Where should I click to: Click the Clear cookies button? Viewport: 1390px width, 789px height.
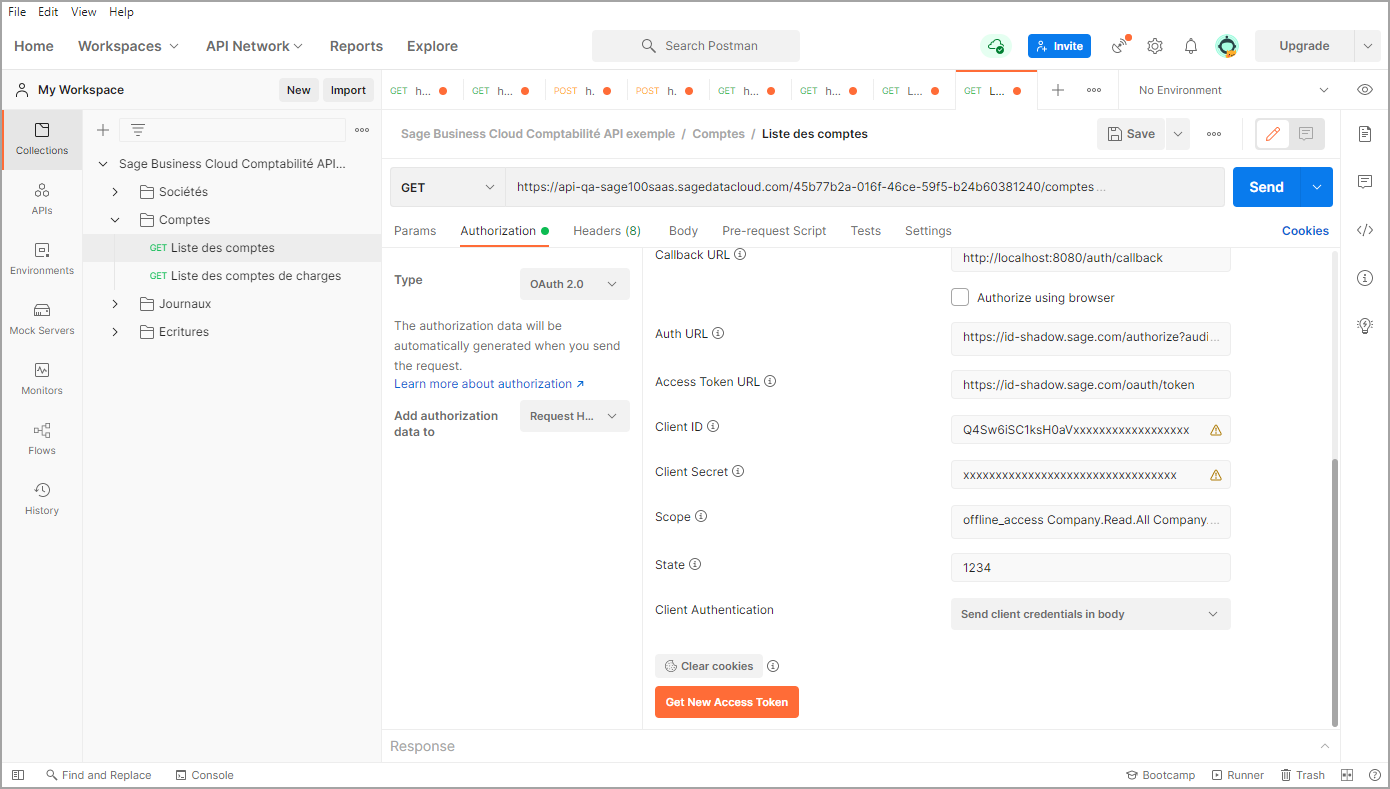709,666
